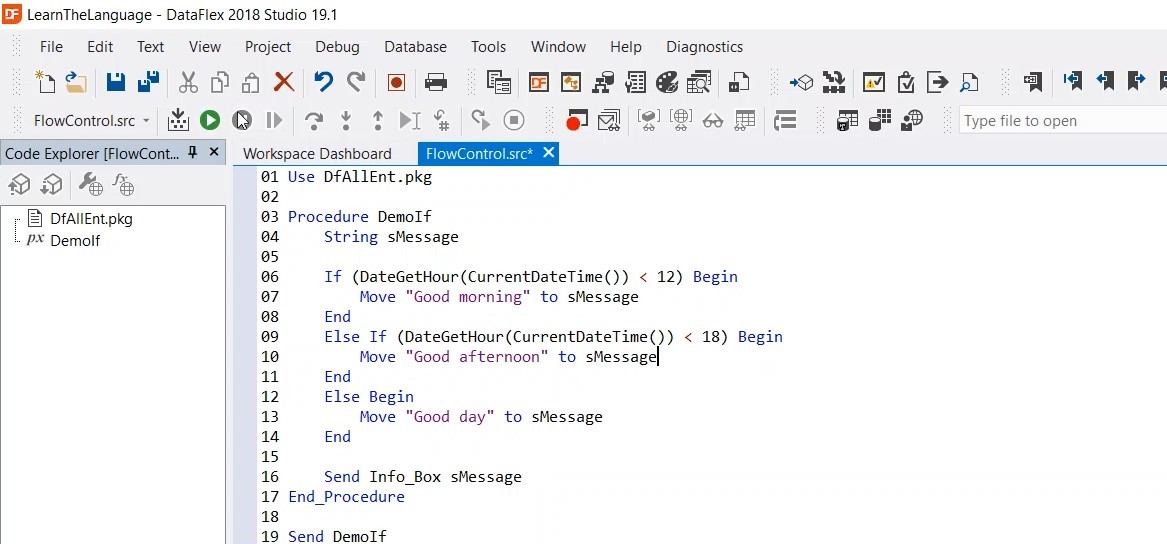Viewport: 1167px width, 544px height.
Task: Click the color palette icon
Action: coord(667,82)
